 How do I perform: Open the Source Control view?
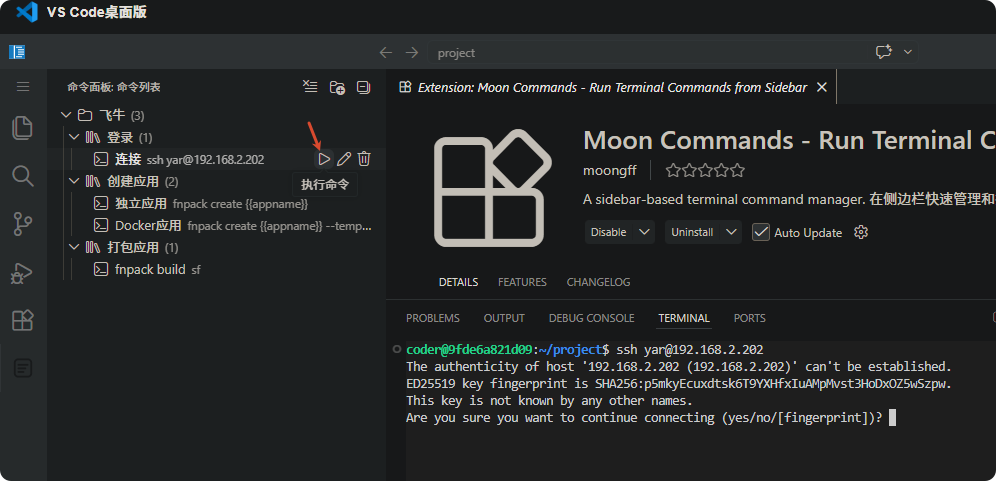(x=23, y=225)
